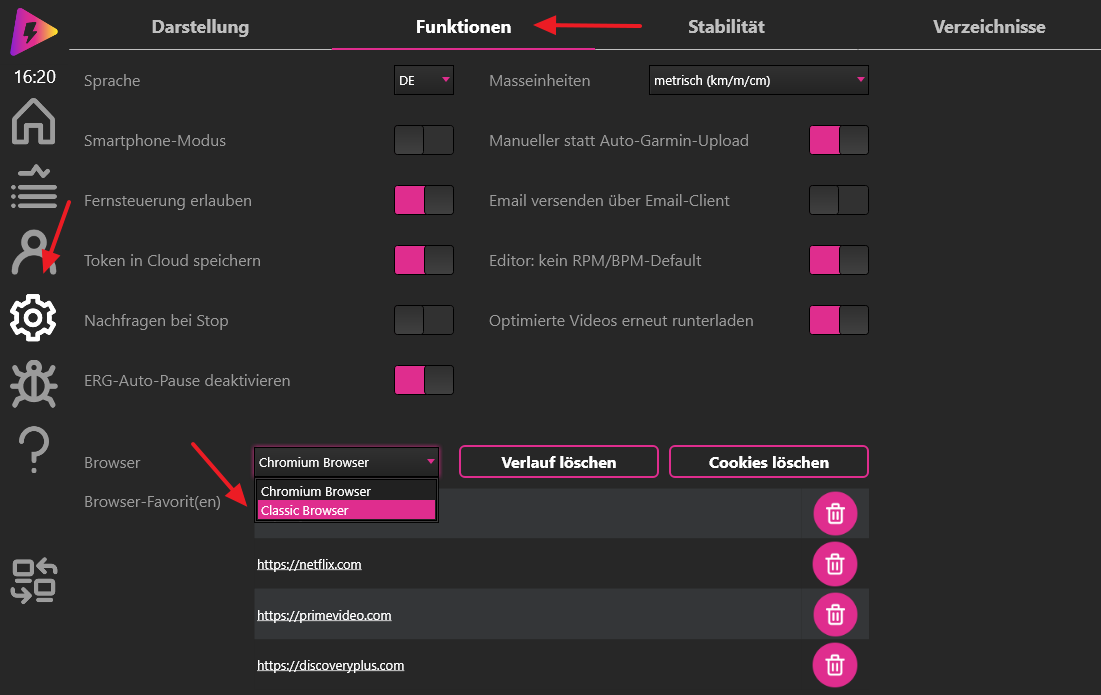This screenshot has height=695, width=1101.
Task: Open the bug debug icon
Action: coord(33,384)
